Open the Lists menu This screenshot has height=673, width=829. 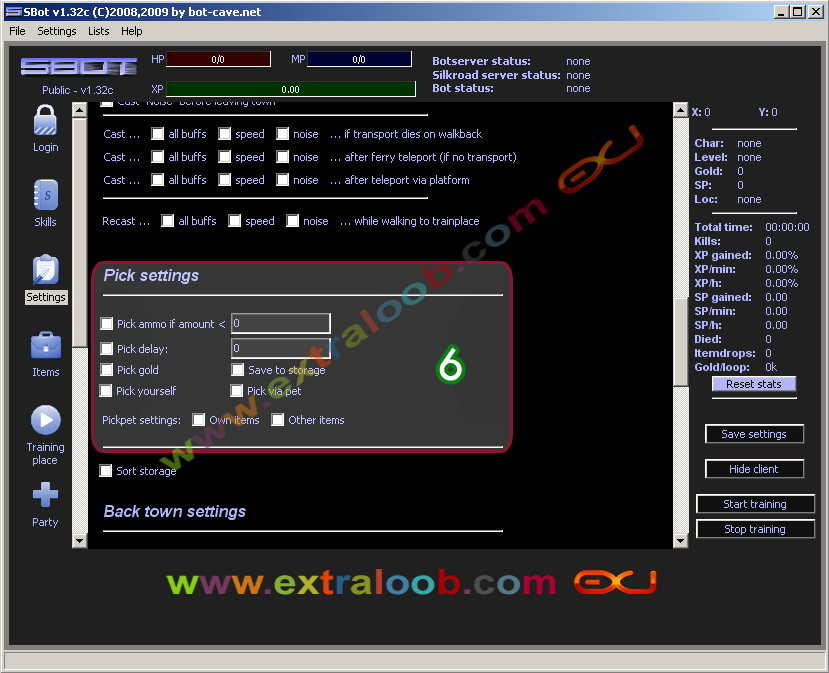98,31
